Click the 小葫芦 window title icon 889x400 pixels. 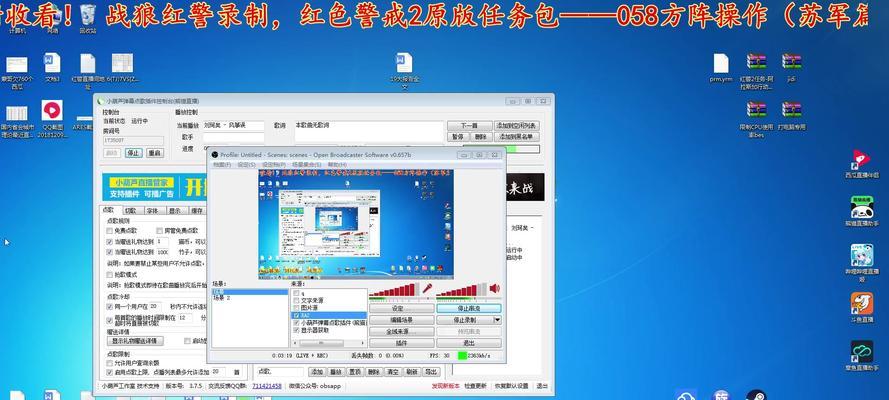point(101,101)
